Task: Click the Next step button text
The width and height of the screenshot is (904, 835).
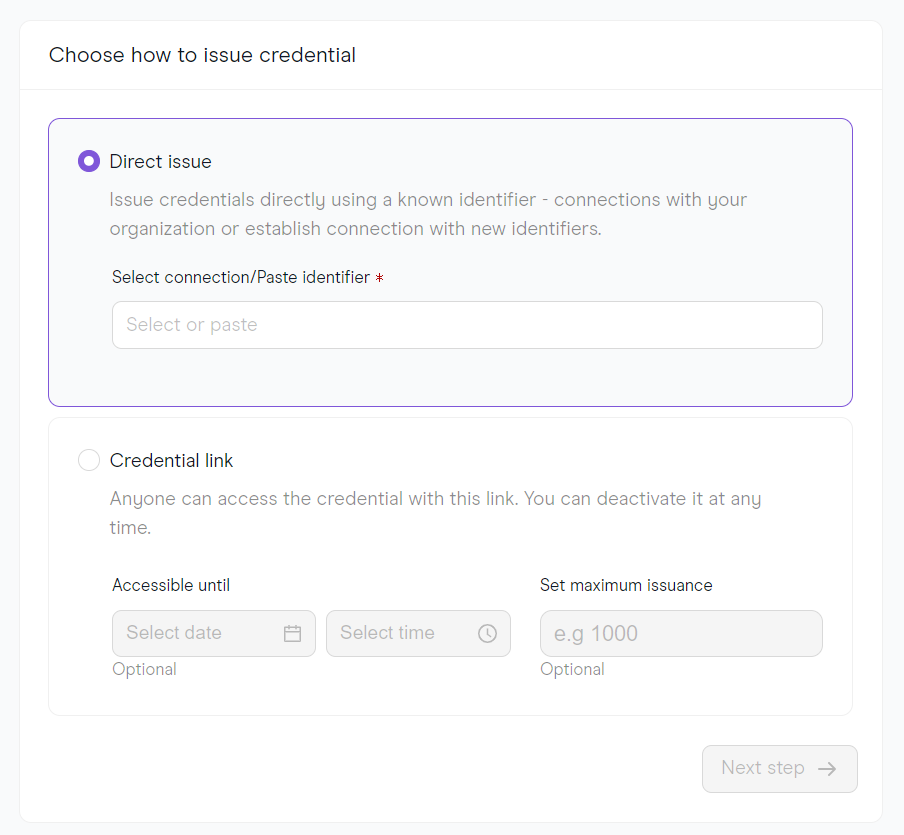Action: click(763, 768)
